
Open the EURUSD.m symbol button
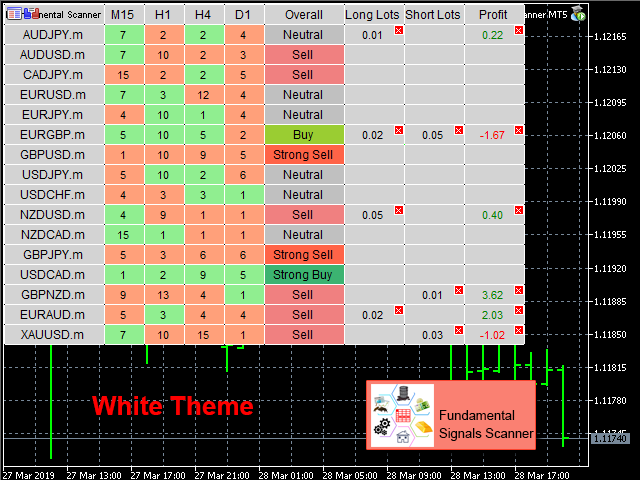[54, 95]
